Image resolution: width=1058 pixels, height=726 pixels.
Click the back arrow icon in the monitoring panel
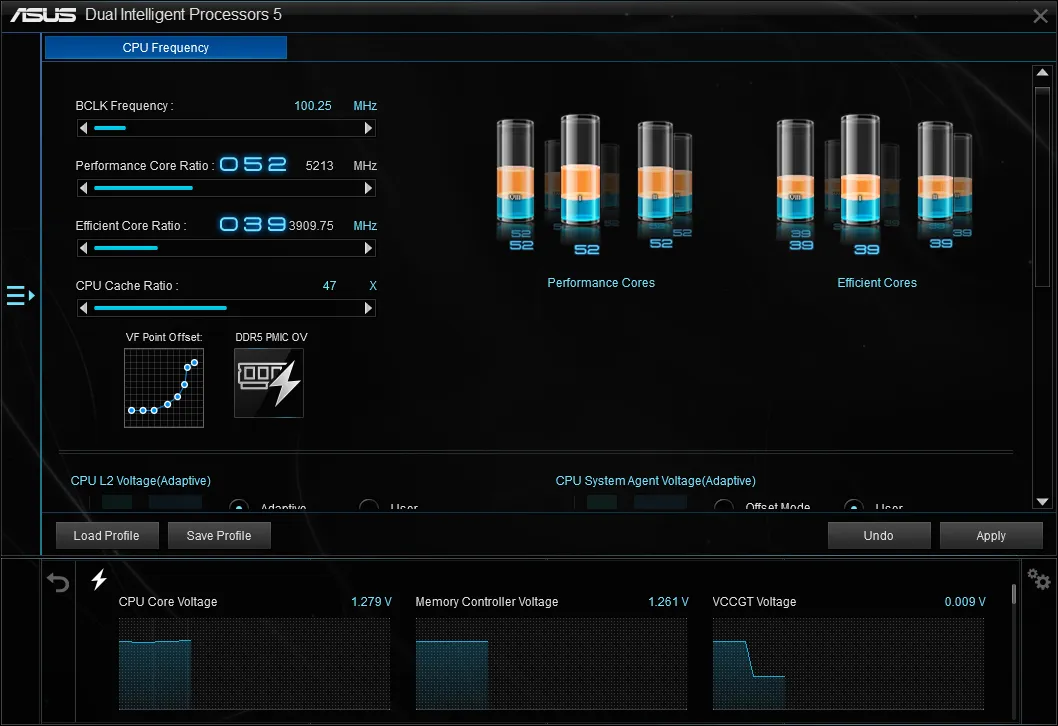(x=58, y=582)
